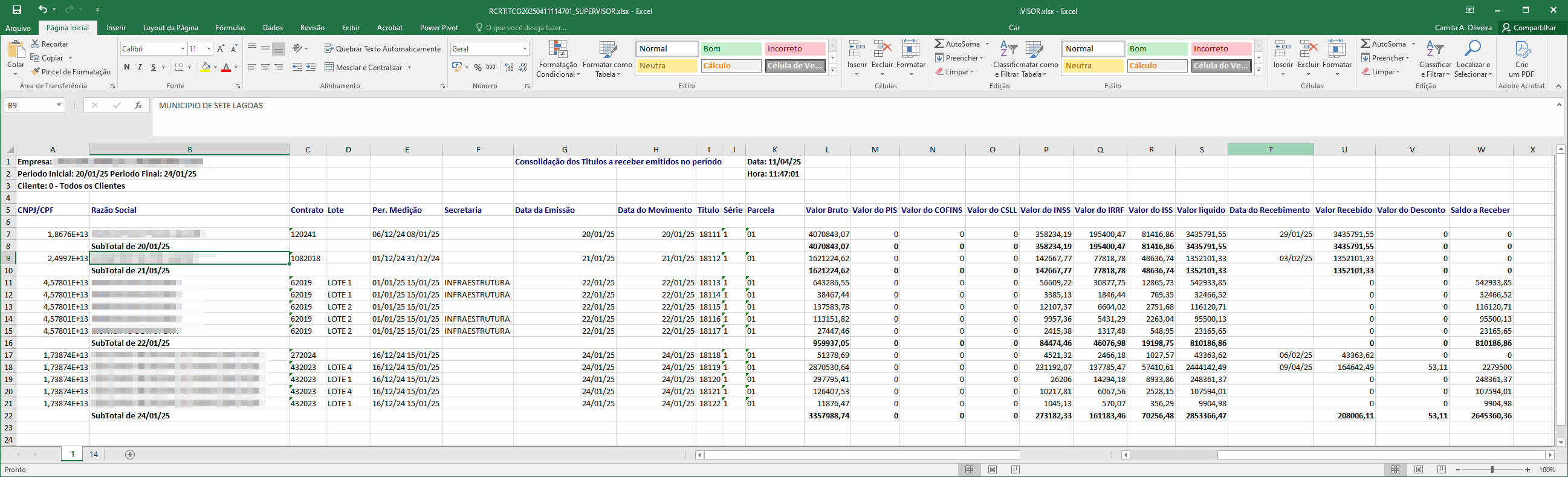1568x477 pixels.
Task: Click Mesclar e Centralizar button
Action: (x=363, y=68)
